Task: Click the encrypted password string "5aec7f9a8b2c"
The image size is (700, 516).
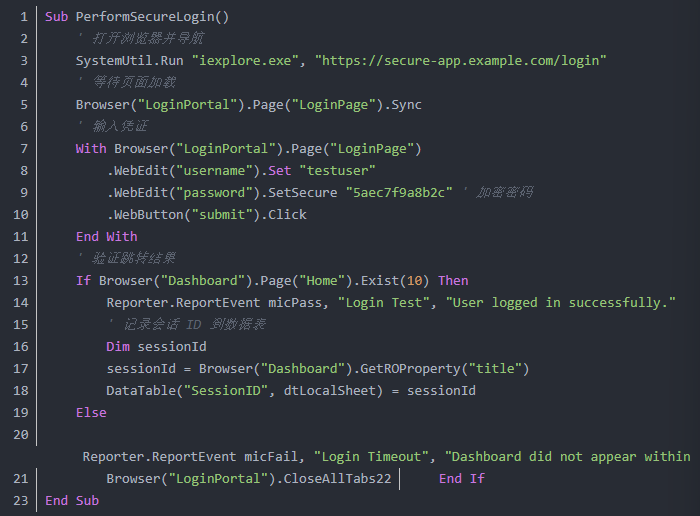Action: point(399,192)
